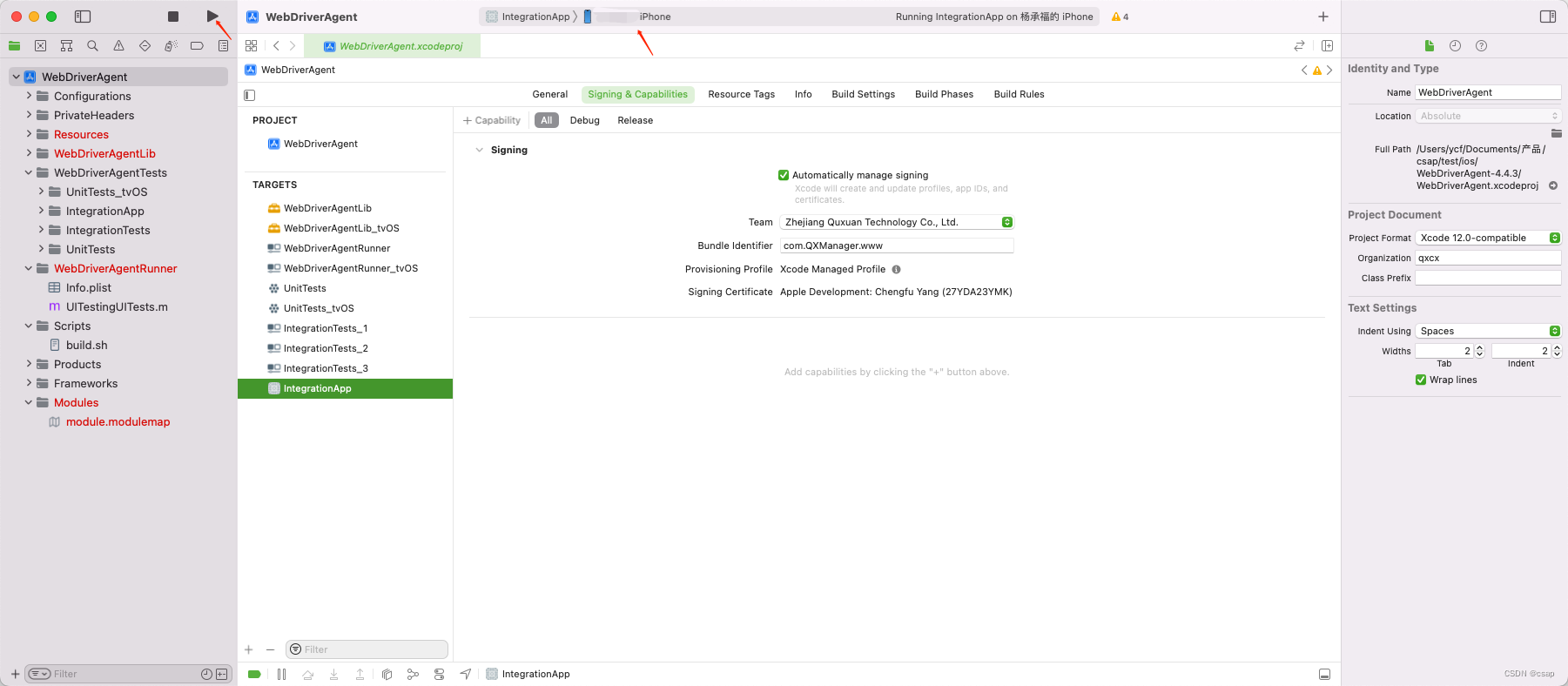Viewport: 1568px width, 686px height.
Task: Show the History inspector
Action: click(1455, 45)
